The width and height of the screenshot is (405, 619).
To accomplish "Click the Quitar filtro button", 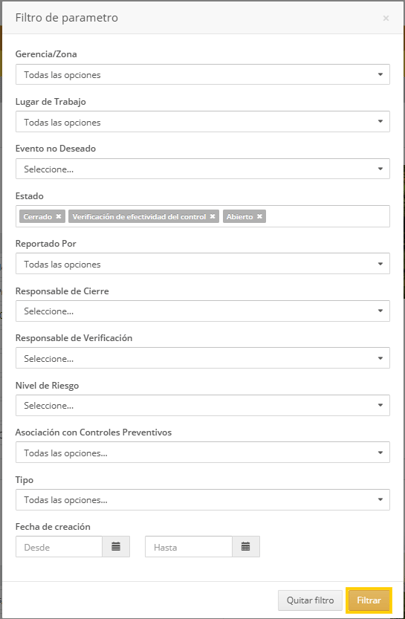I will (310, 600).
